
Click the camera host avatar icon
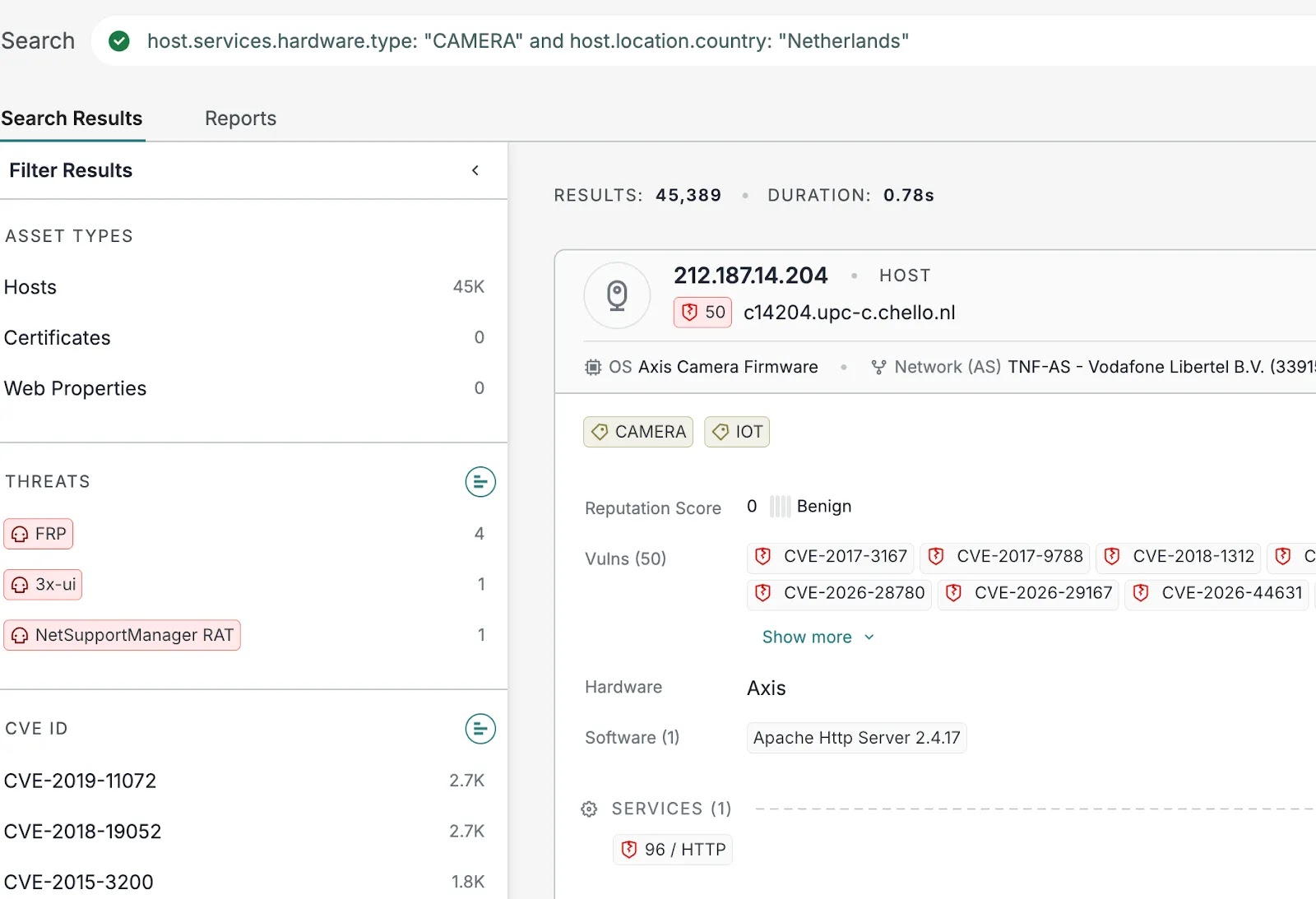(x=617, y=295)
